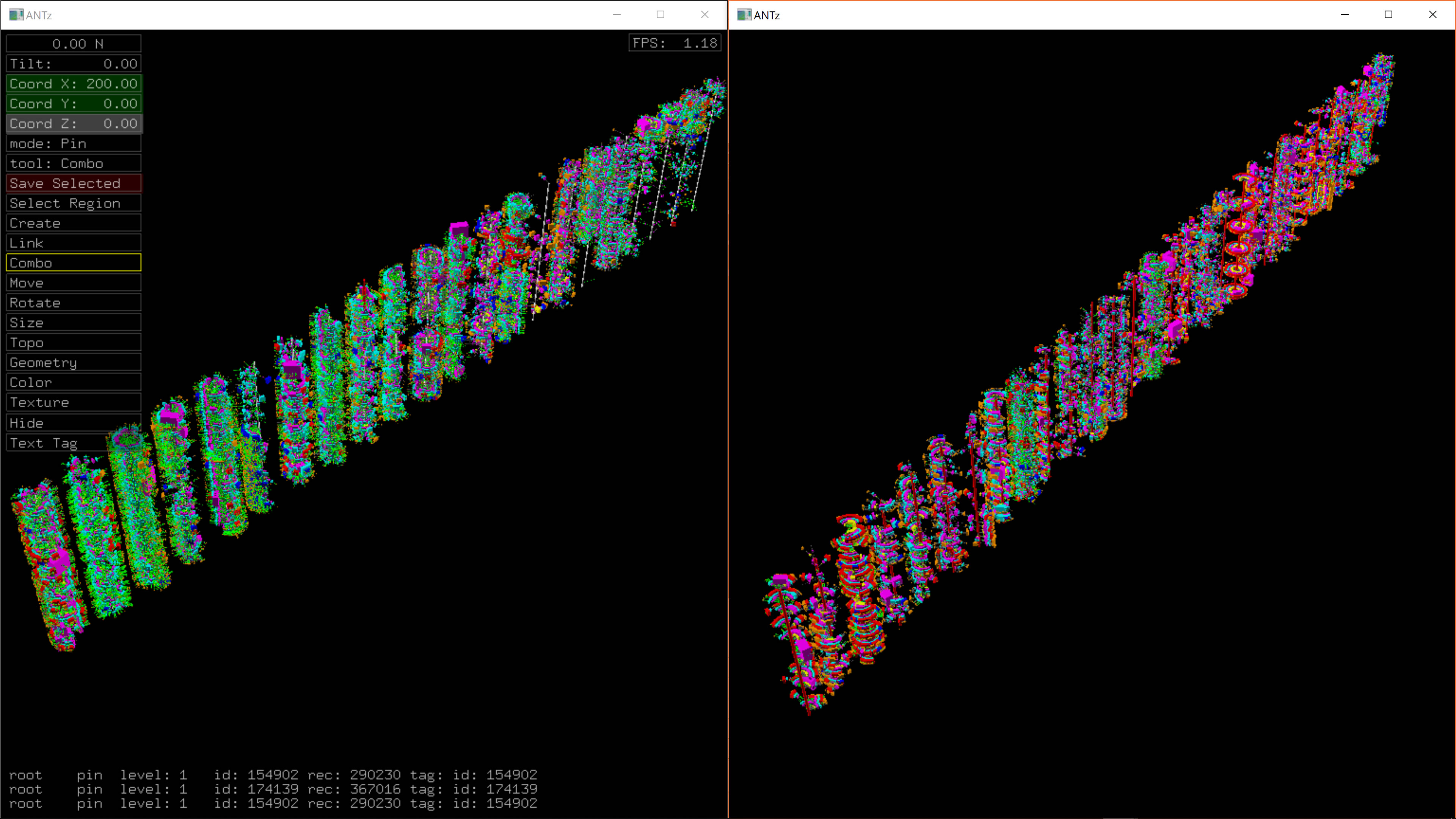Click the highlighted Combo tool entry
This screenshot has width=1456, height=819.
click(x=74, y=263)
